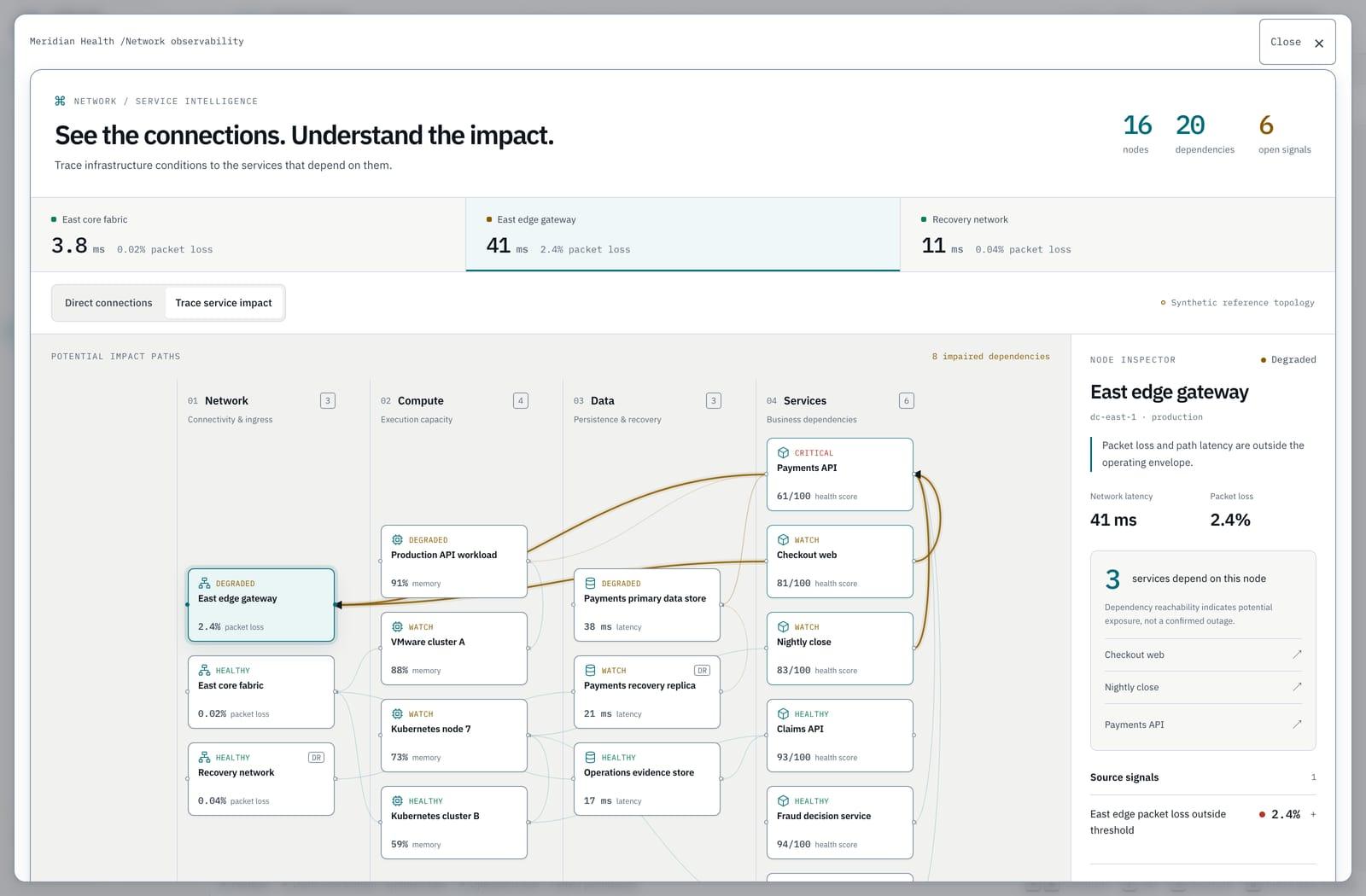This screenshot has height=896, width=1366.
Task: Close the network observability dialog
Action: (x=1297, y=42)
